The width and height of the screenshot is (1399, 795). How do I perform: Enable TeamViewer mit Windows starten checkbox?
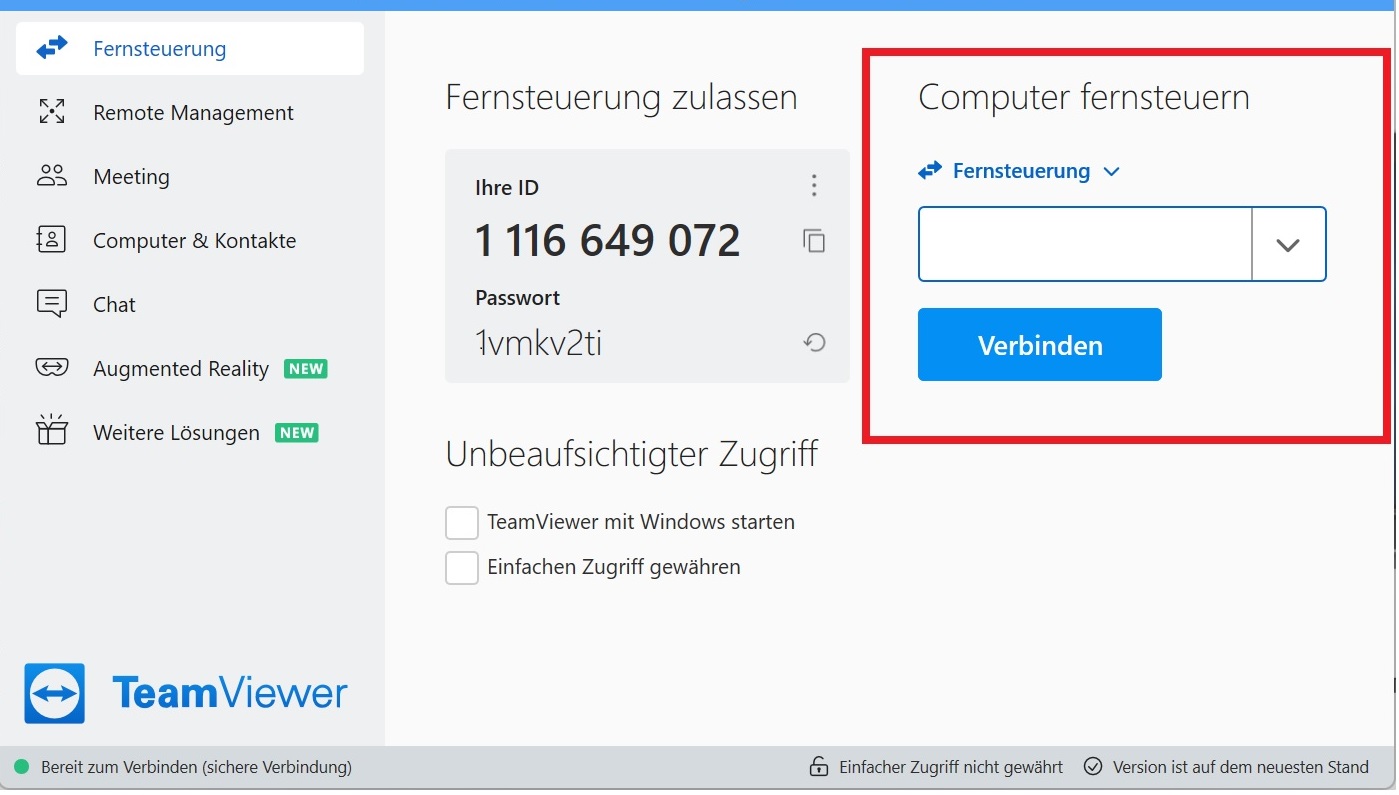pos(461,522)
